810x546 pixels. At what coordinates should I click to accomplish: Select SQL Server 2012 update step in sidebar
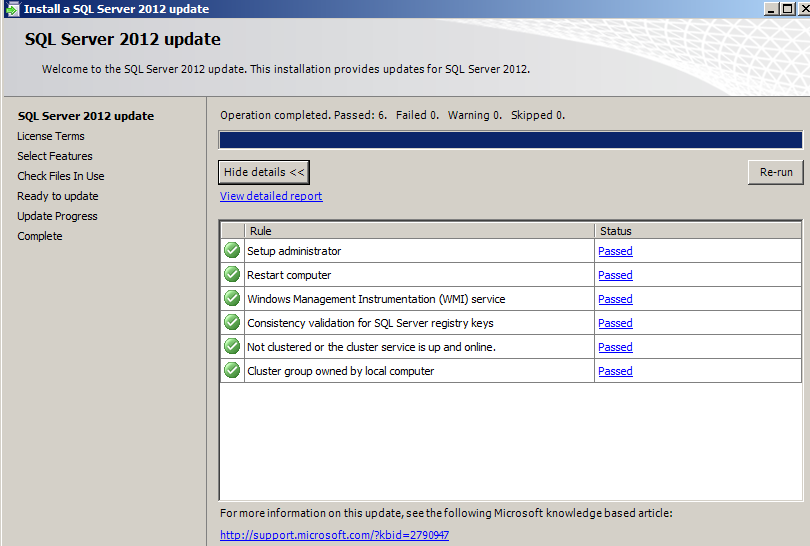pyautogui.click(x=86, y=116)
